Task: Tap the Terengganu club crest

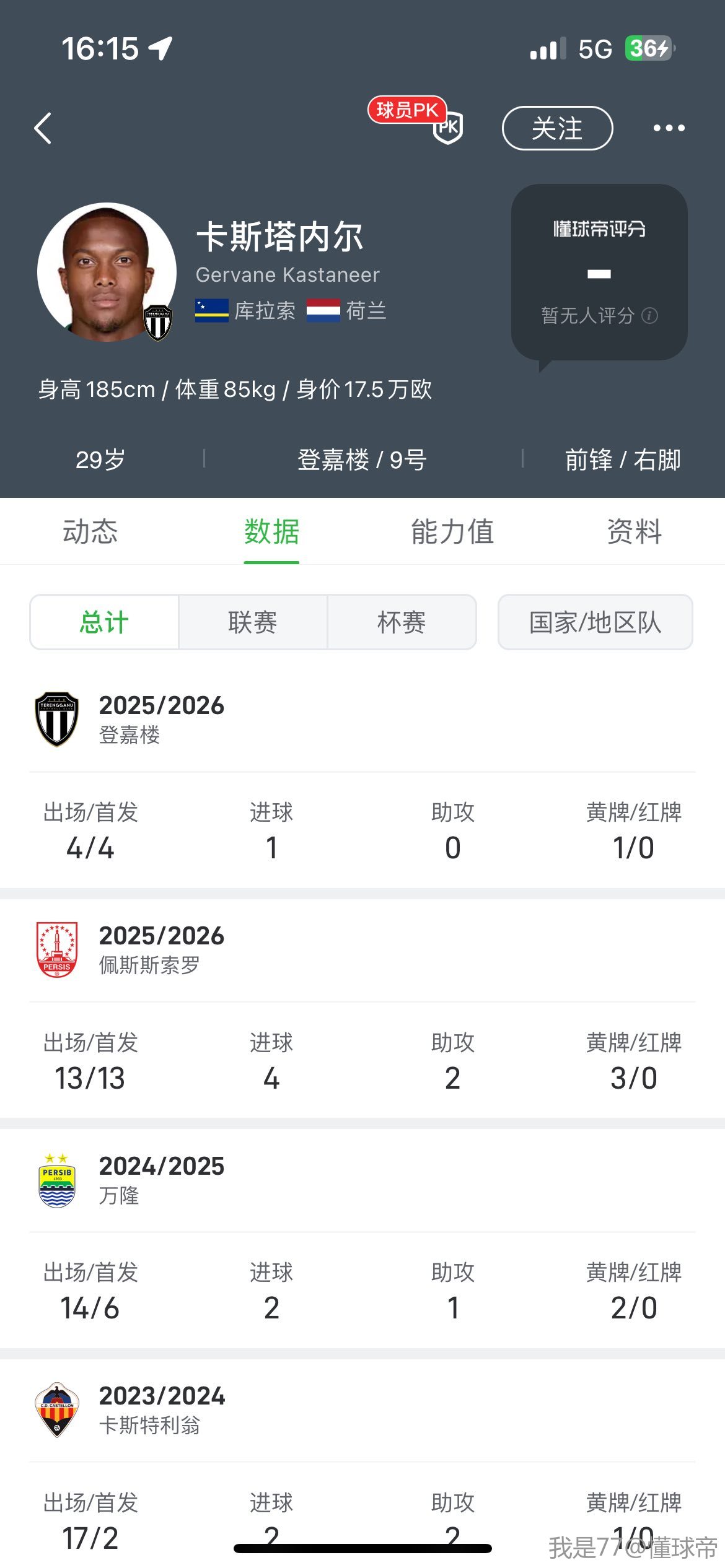Action: (x=57, y=719)
